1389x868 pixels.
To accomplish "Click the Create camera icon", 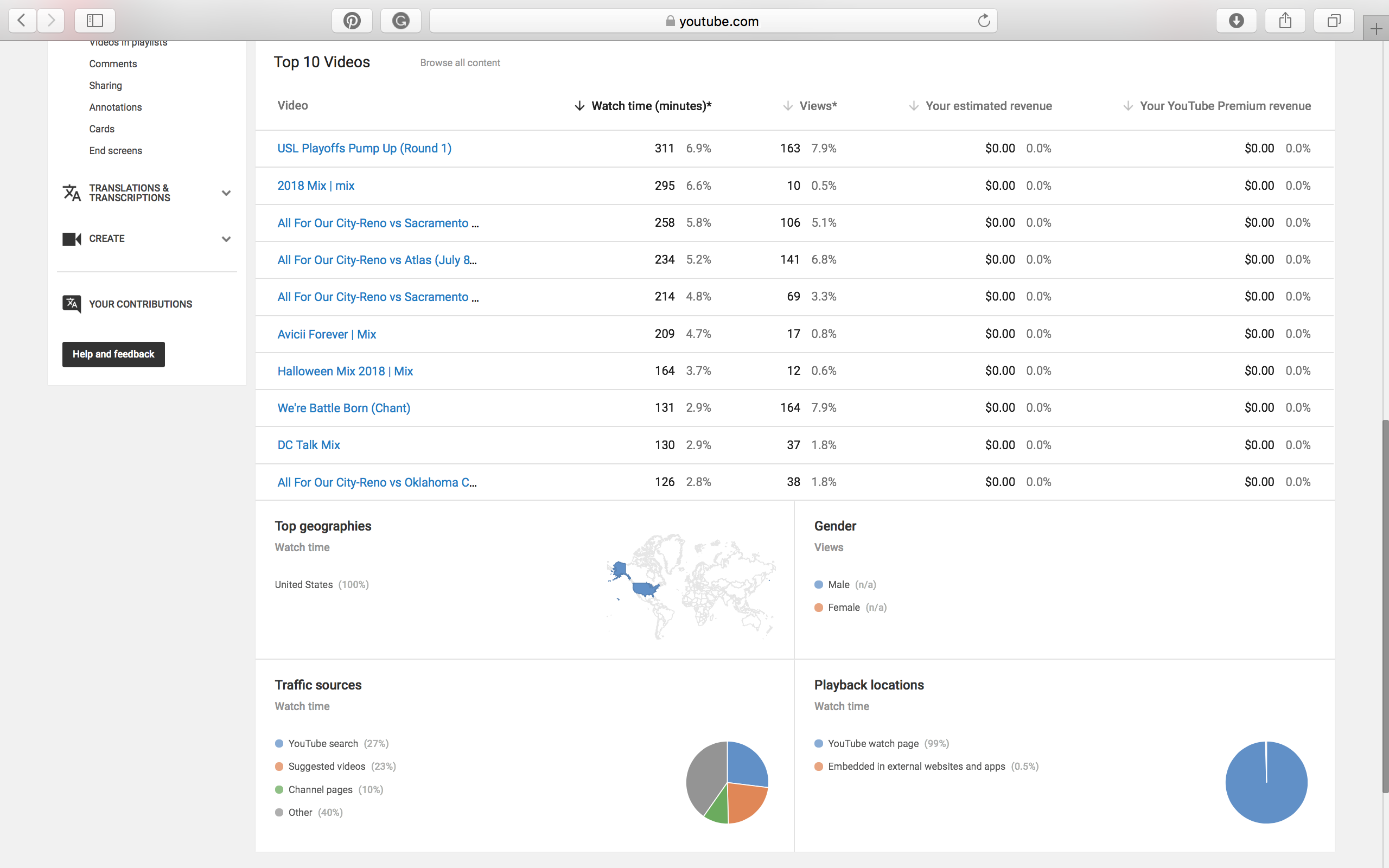I will pyautogui.click(x=72, y=239).
